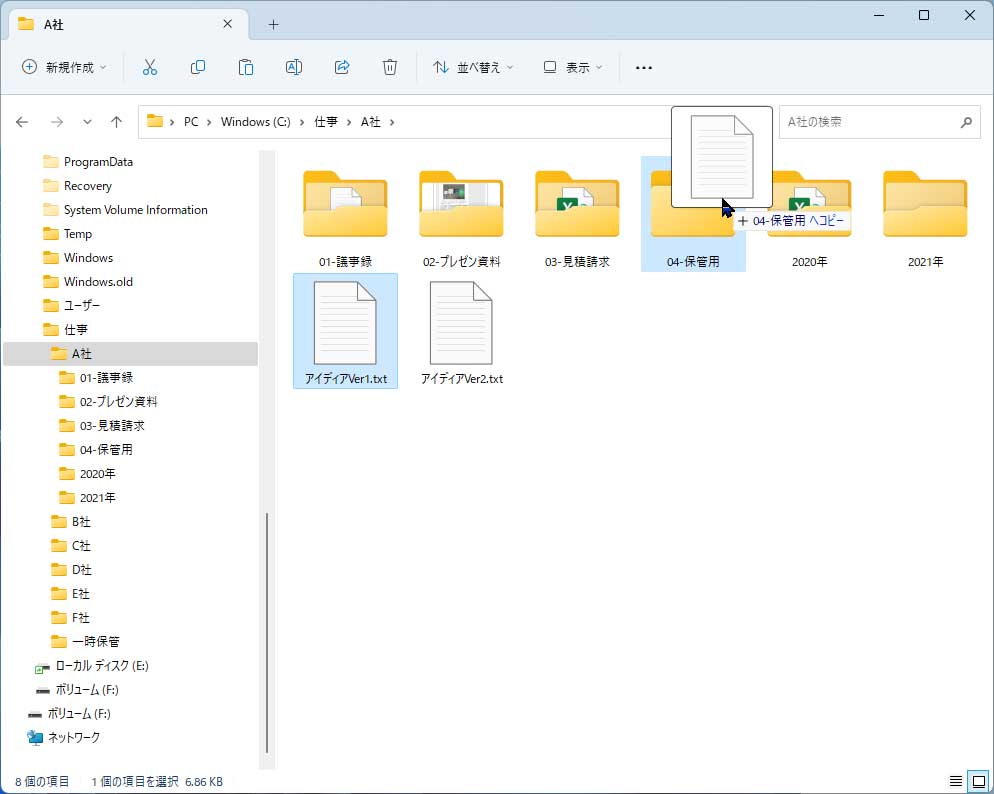Image resolution: width=994 pixels, height=794 pixels.
Task: Open the 並べ替え sort dropdown
Action: (x=473, y=67)
